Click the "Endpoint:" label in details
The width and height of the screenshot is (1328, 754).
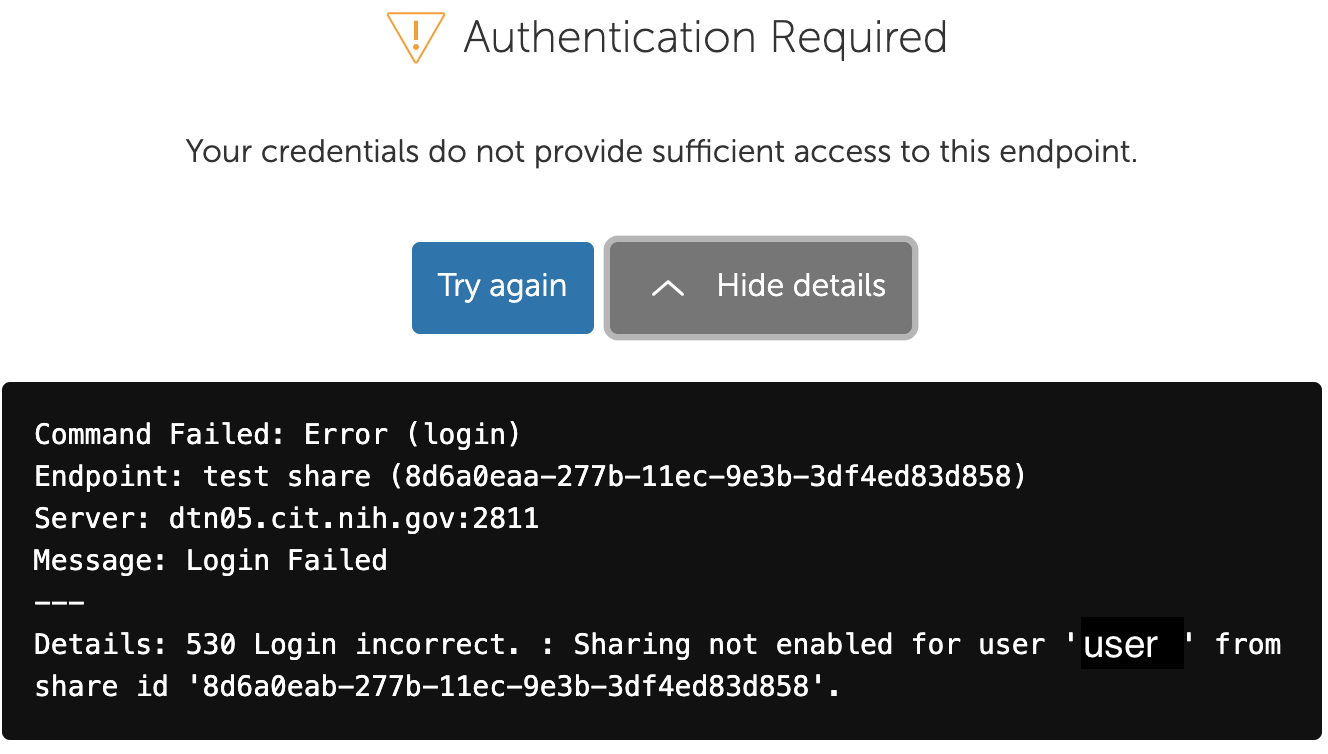point(110,476)
